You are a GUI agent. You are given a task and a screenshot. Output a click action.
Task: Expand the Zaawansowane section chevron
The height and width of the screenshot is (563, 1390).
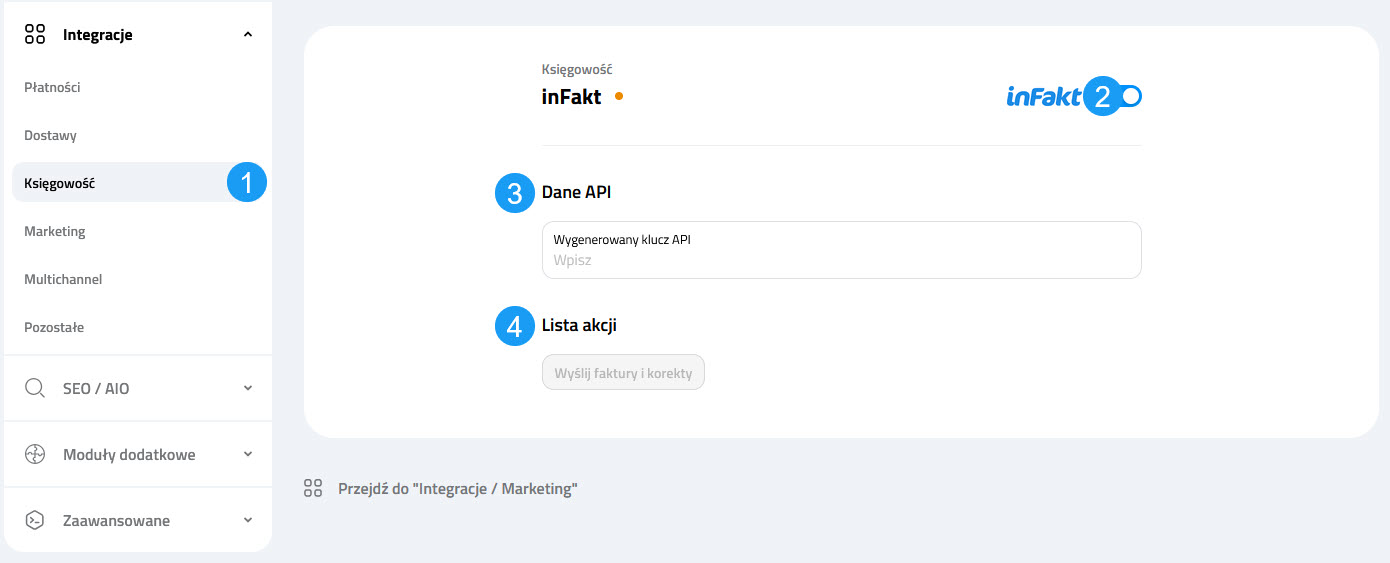pos(248,520)
